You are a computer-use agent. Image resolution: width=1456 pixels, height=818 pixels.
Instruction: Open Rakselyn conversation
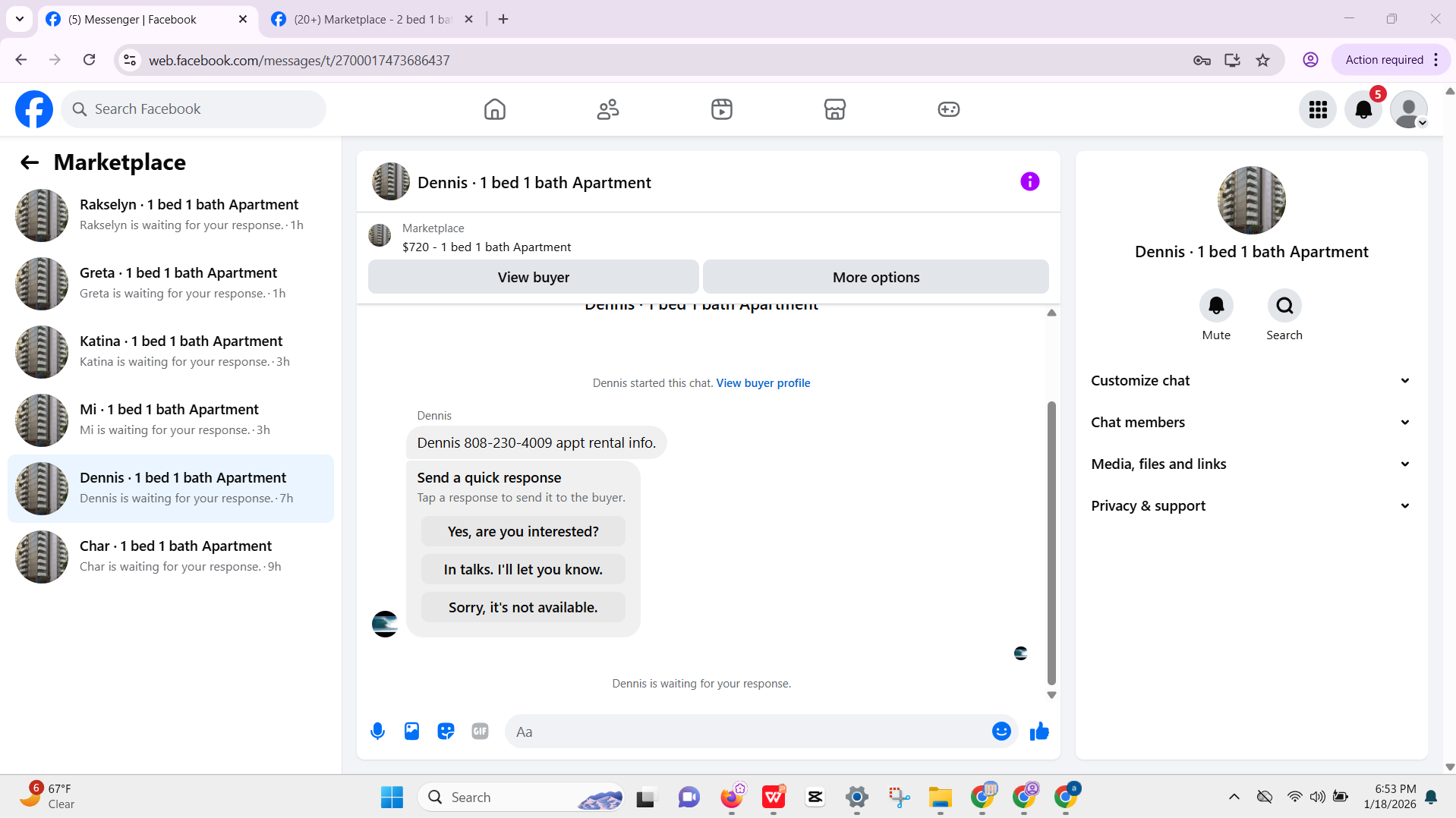pyautogui.click(x=171, y=216)
